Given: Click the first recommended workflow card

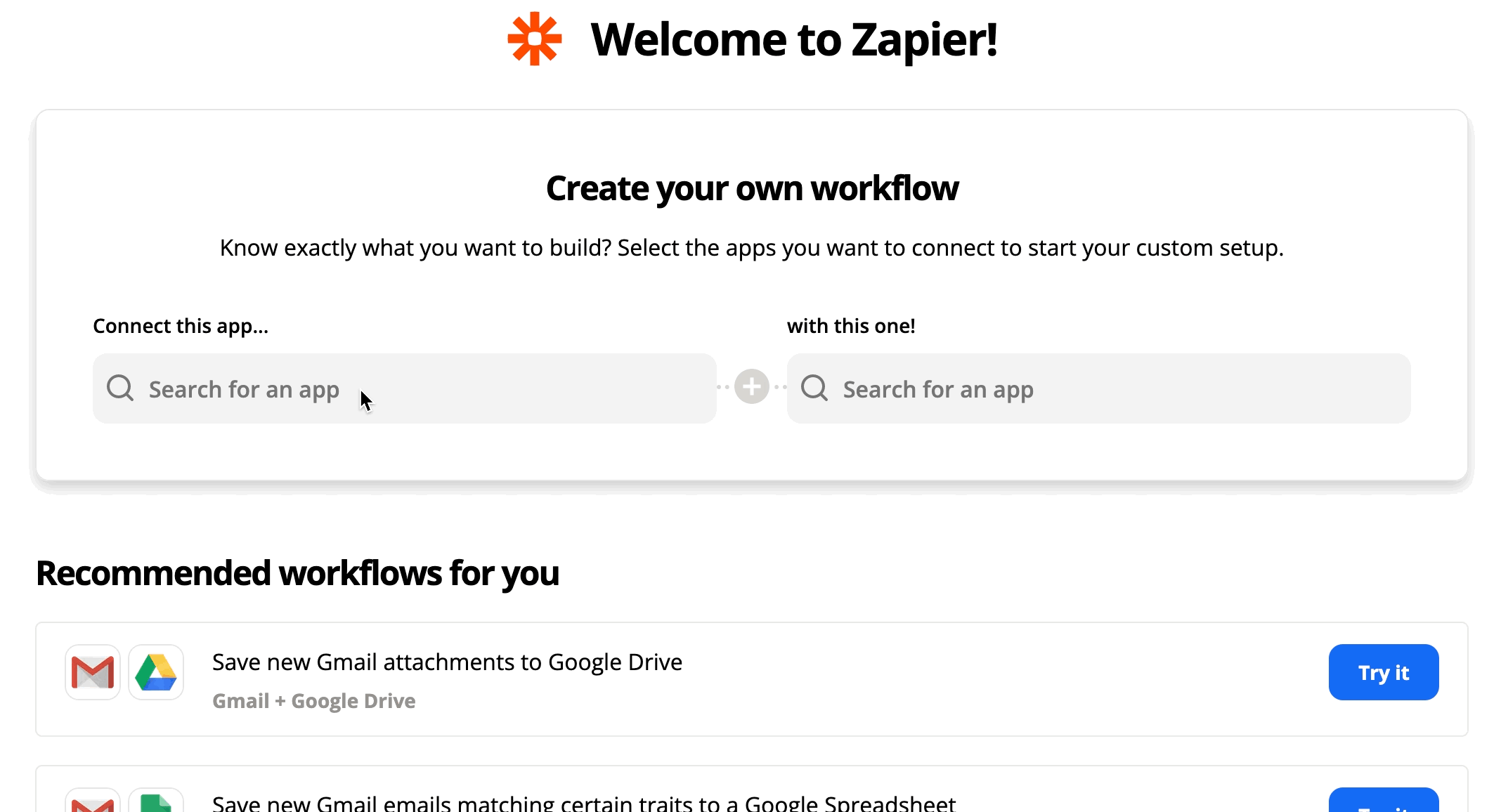Looking at the screenshot, I should (750, 679).
